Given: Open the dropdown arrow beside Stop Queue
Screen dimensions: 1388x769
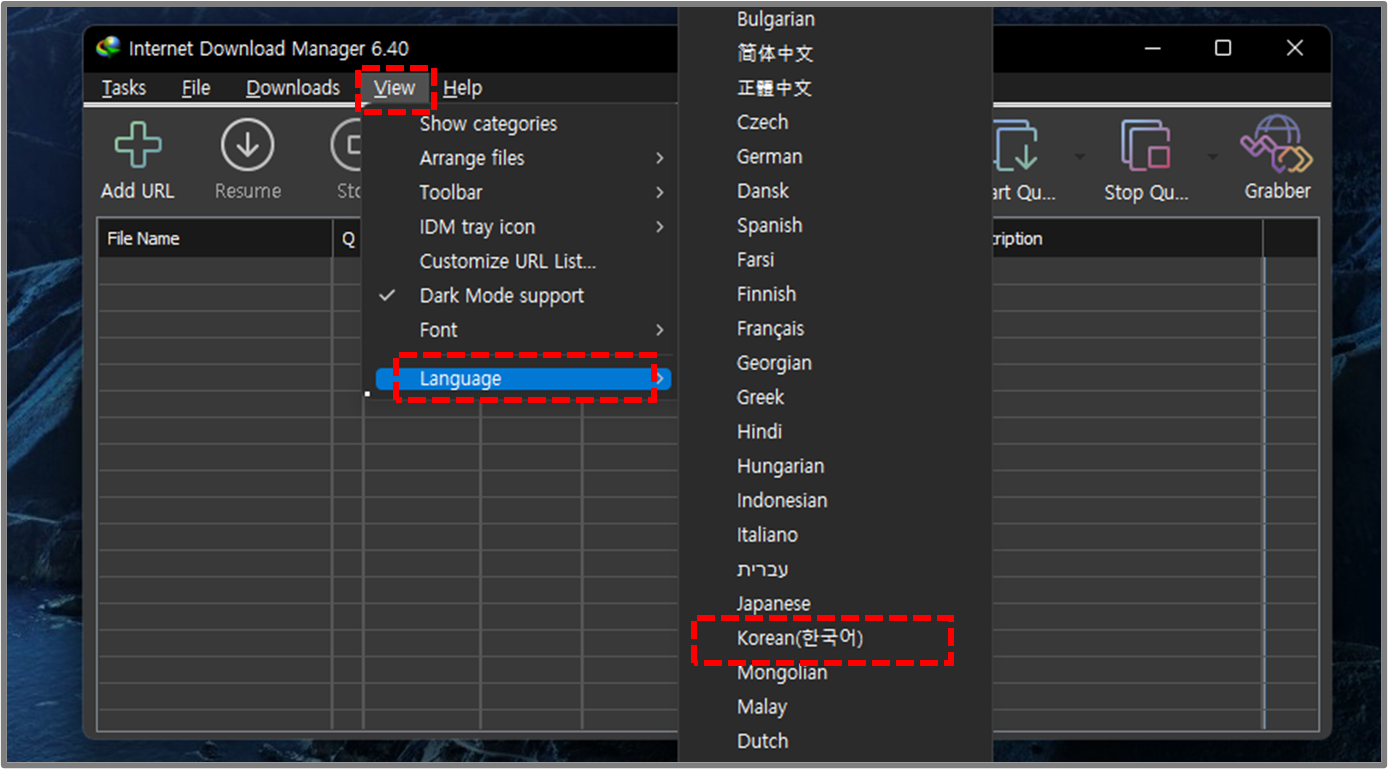Looking at the screenshot, I should (1212, 156).
